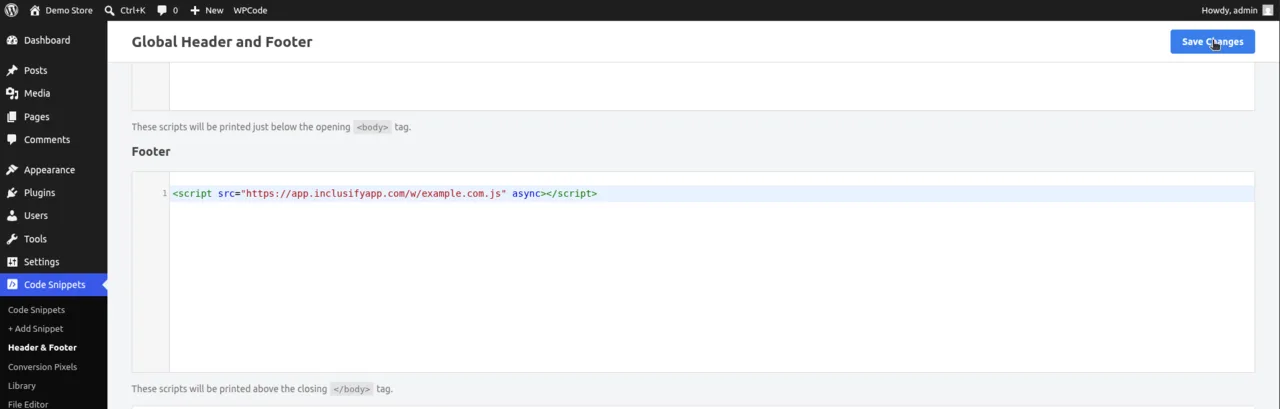Click the Appearance paintbrush icon
The height and width of the screenshot is (409, 1280).
tap(12, 169)
